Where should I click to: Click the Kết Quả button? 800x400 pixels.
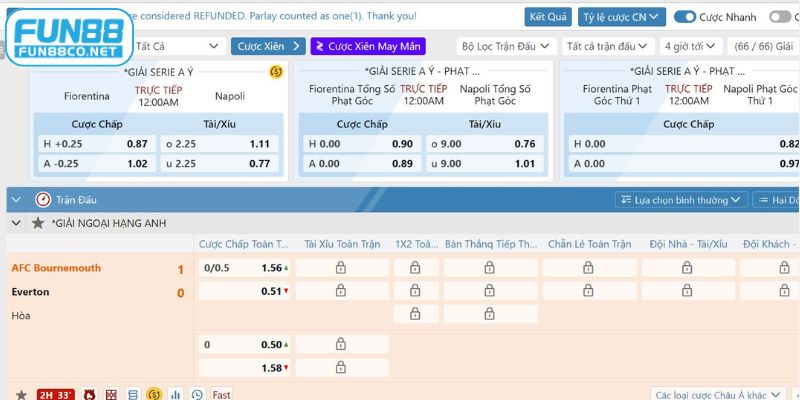tap(547, 17)
